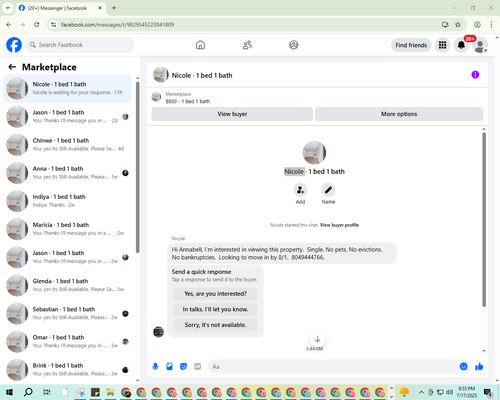Open the Windows Start menu
The width and height of the screenshot is (500, 400).
9,392
